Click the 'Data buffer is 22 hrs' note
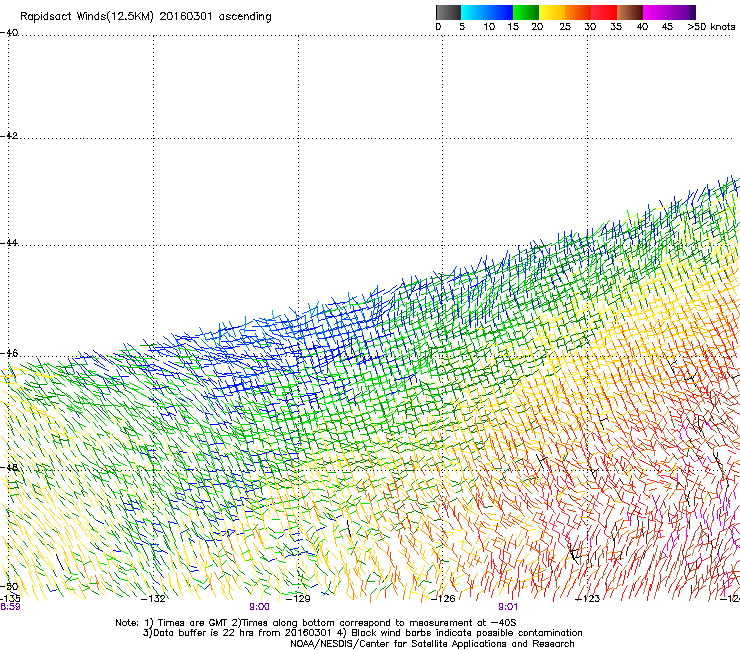 [x=362, y=633]
